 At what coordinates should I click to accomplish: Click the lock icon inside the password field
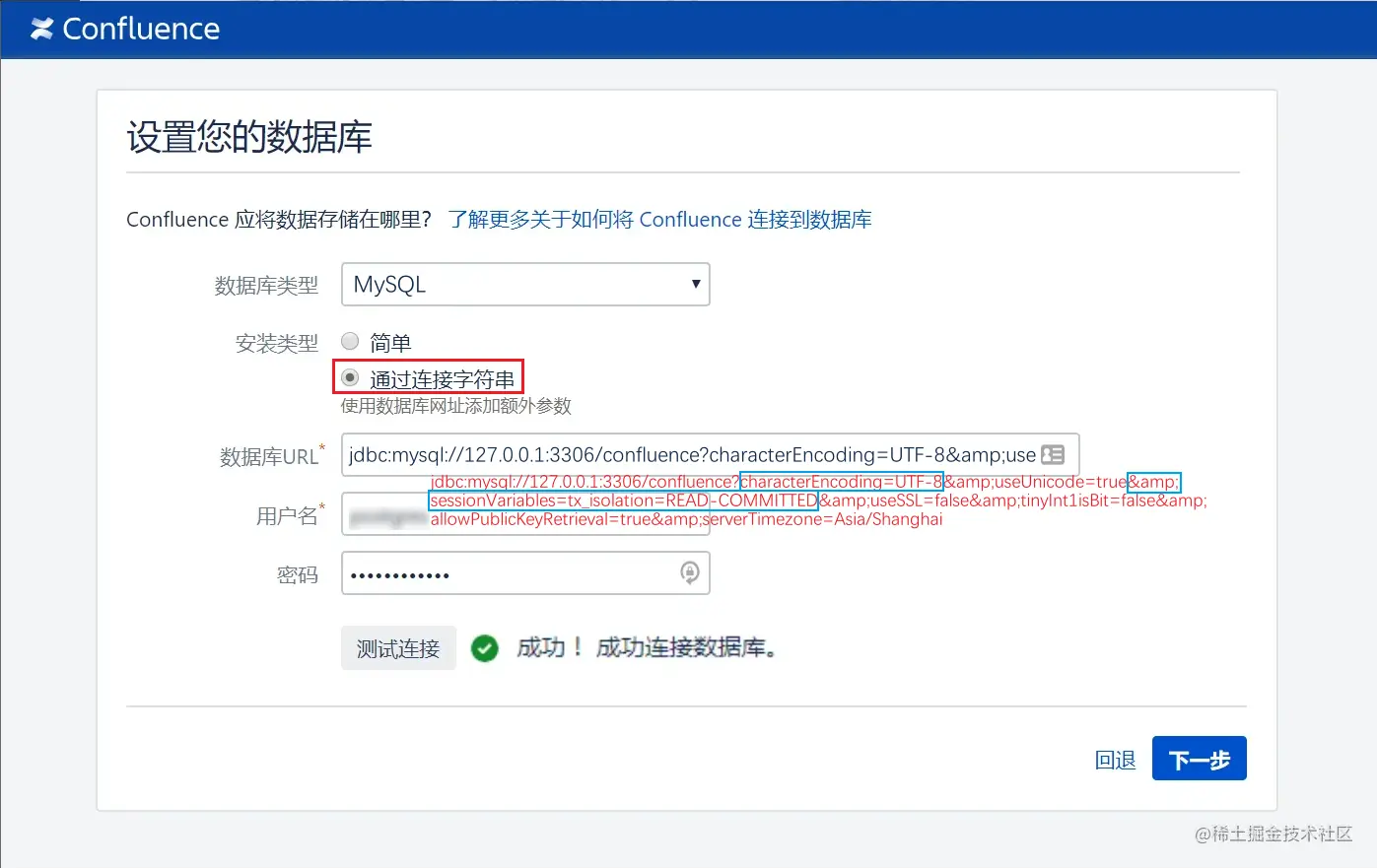click(688, 572)
